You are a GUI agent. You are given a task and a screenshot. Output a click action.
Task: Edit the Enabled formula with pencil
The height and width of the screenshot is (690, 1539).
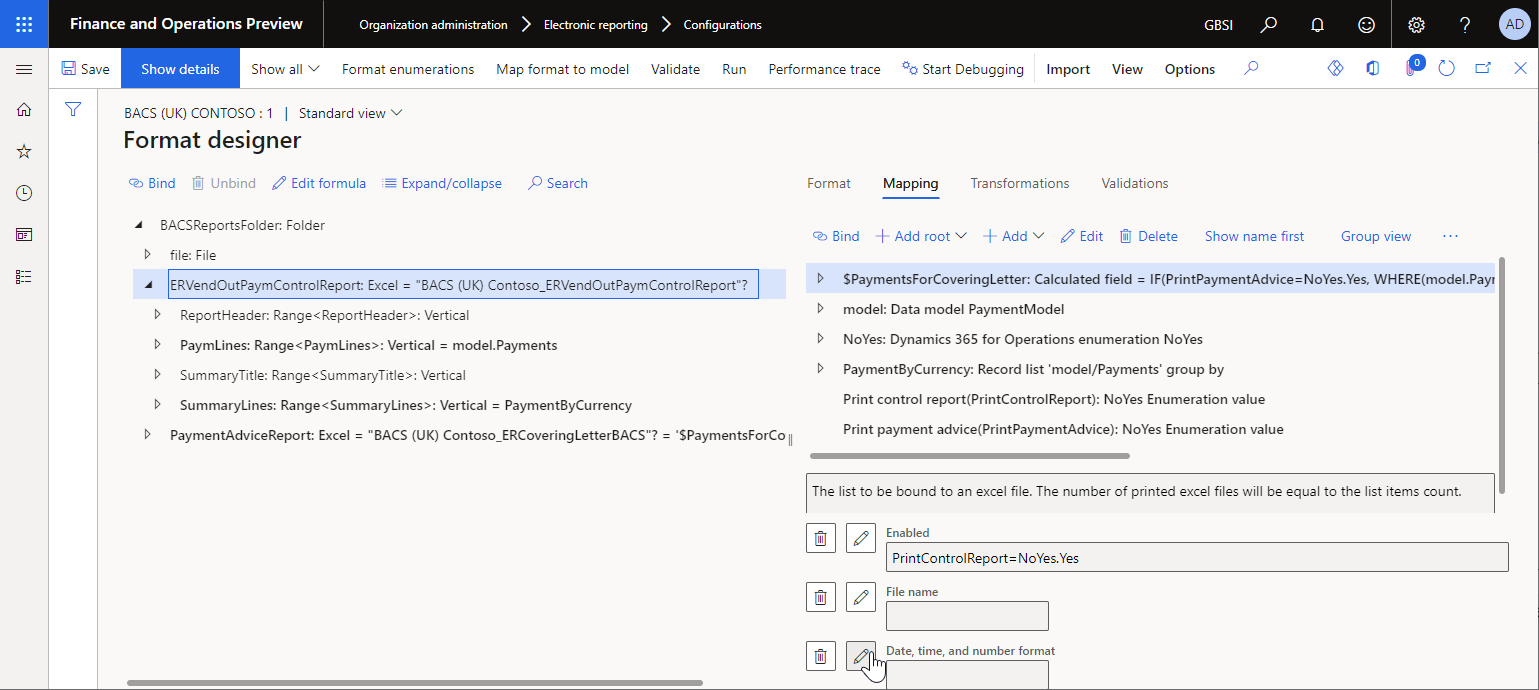861,538
